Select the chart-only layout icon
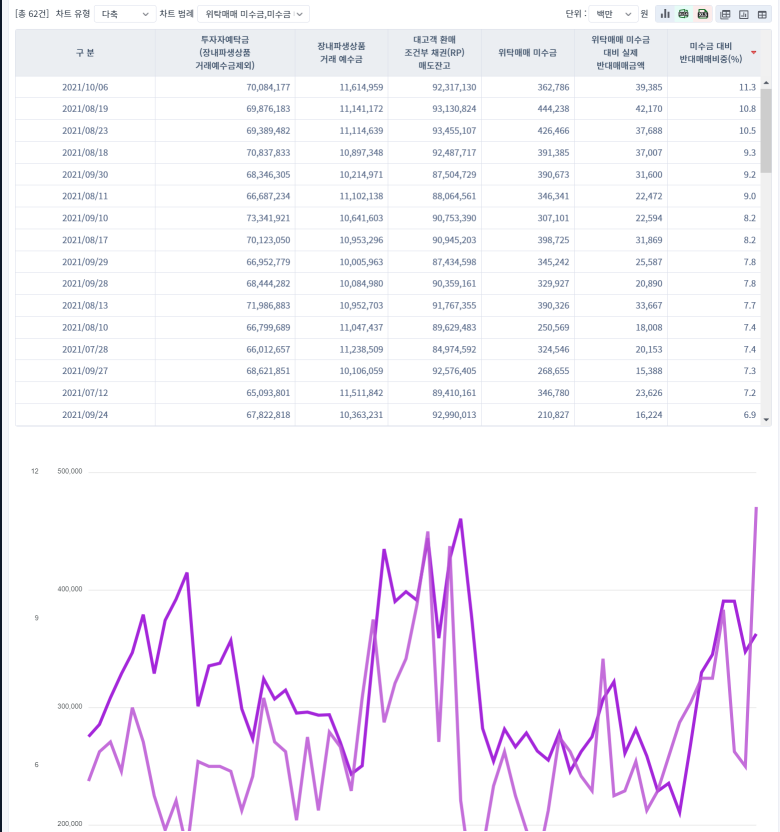Viewport: 780px width, 832px height. tap(743, 14)
